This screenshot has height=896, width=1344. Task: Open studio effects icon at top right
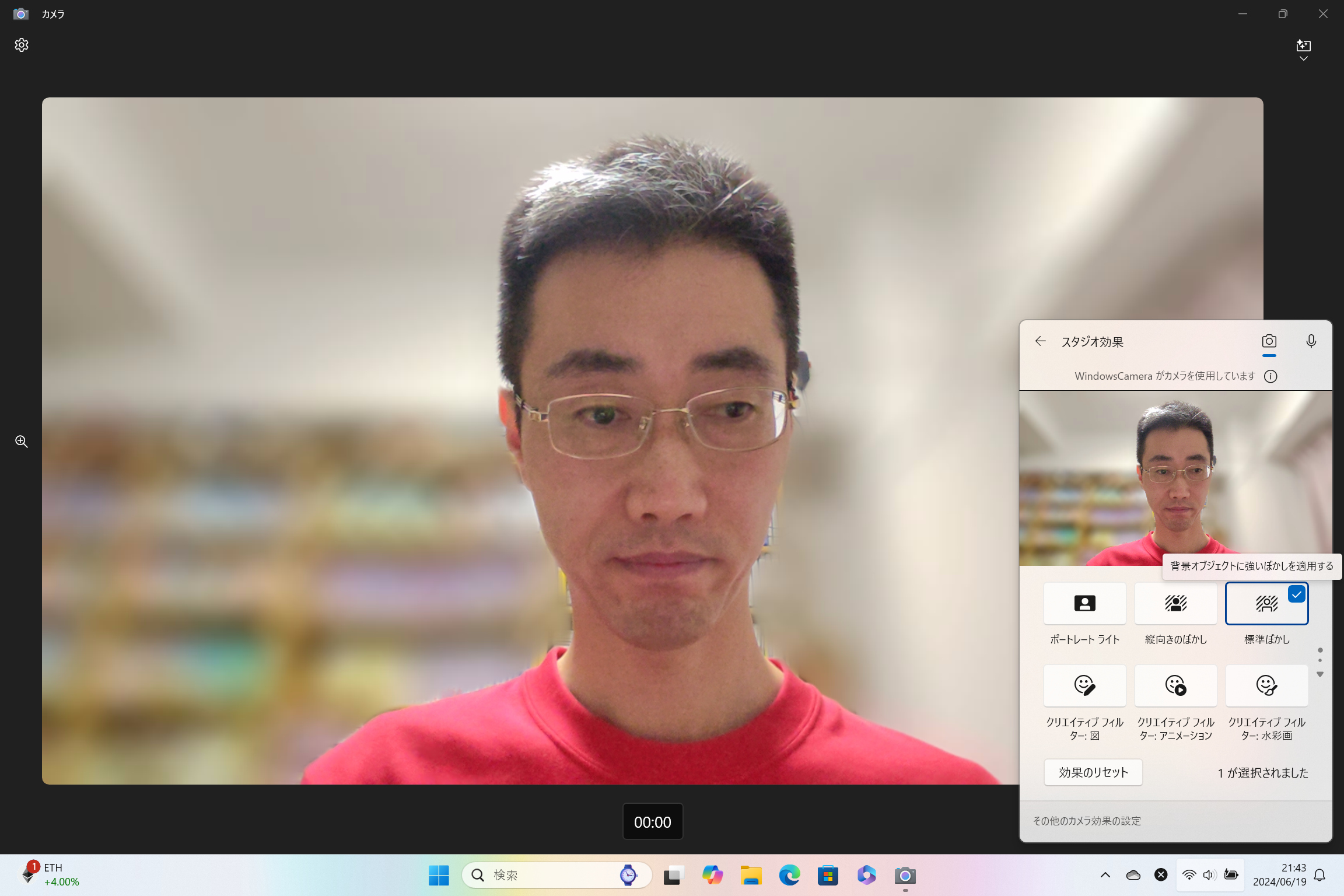click(x=1303, y=47)
